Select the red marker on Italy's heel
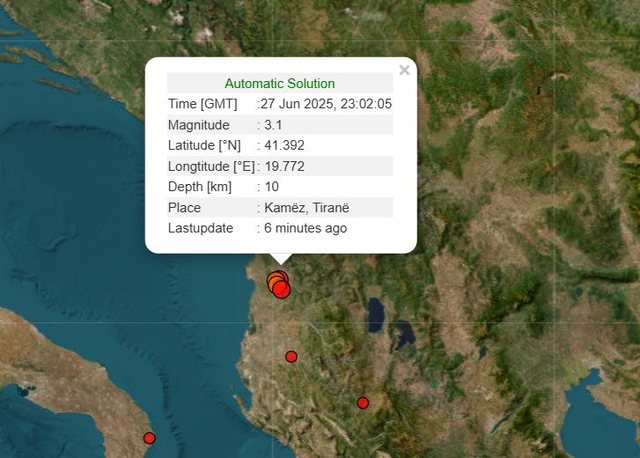Image resolution: width=640 pixels, height=458 pixels. pyautogui.click(x=149, y=438)
